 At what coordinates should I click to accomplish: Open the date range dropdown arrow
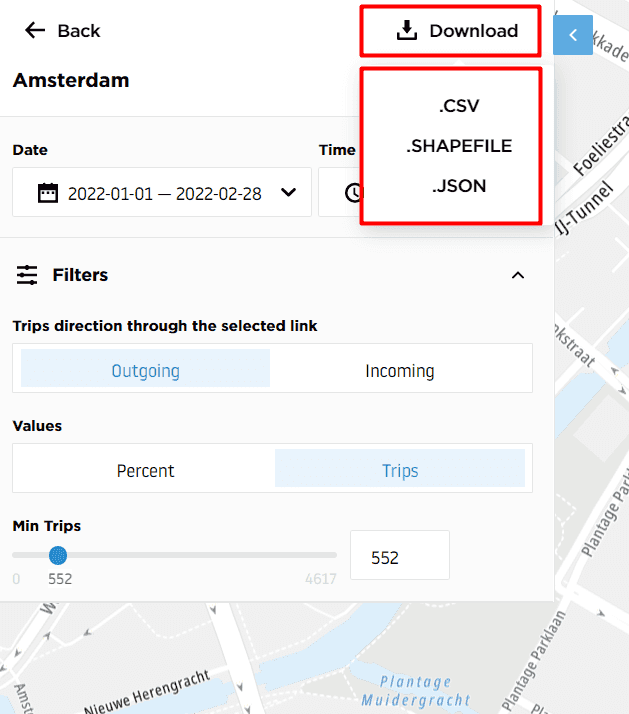(x=288, y=193)
